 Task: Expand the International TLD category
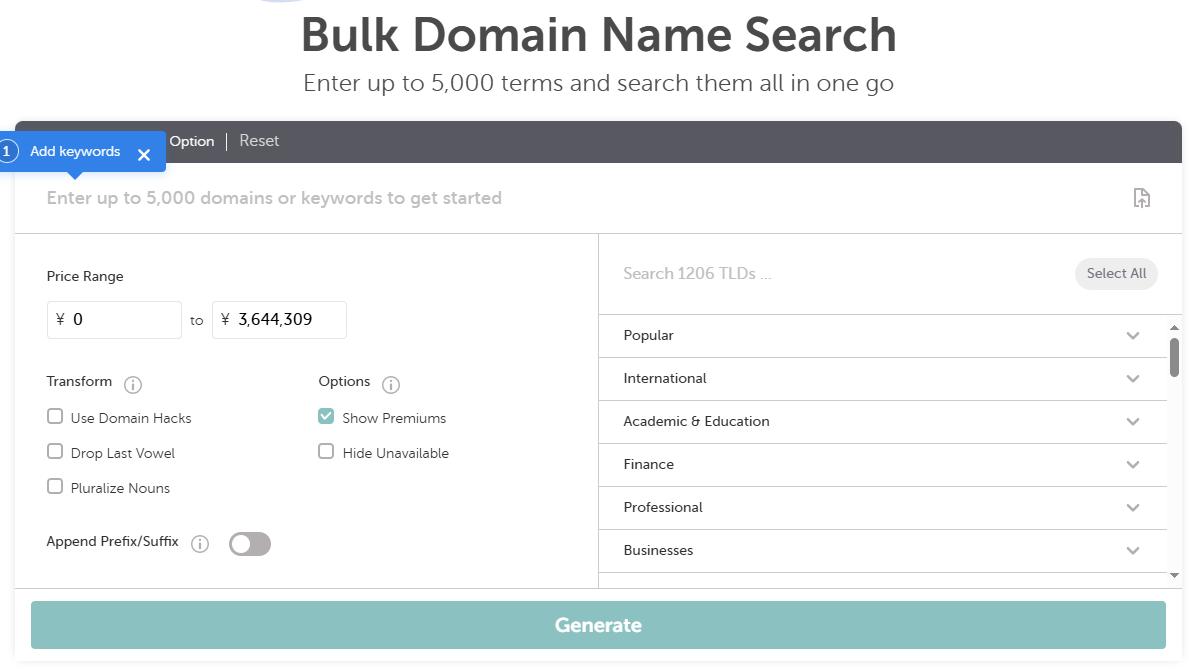[x=1132, y=379]
